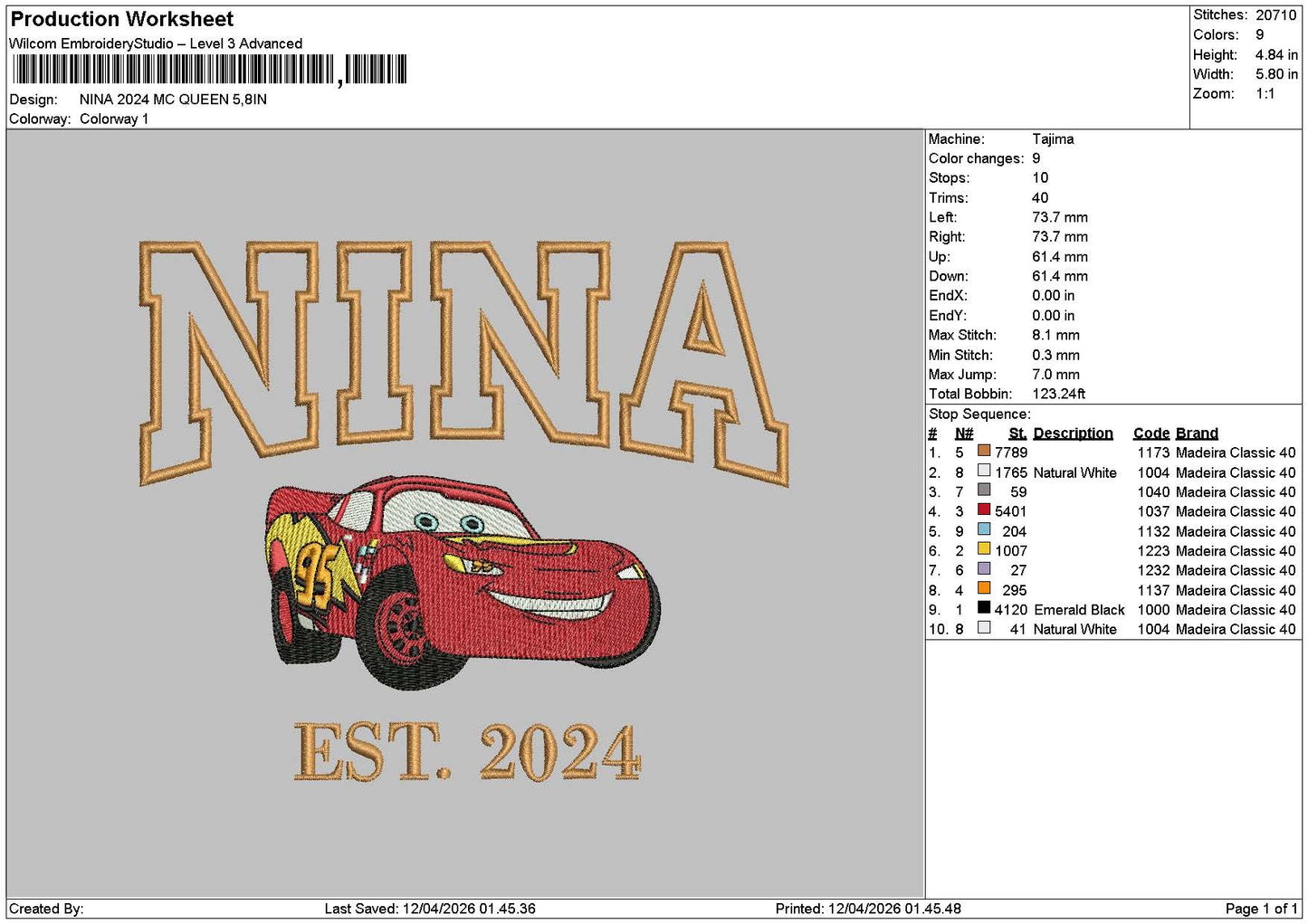Image resolution: width=1308 pixels, height=924 pixels.
Task: Click the EST. 2024 embroidered text
Action: (x=468, y=752)
